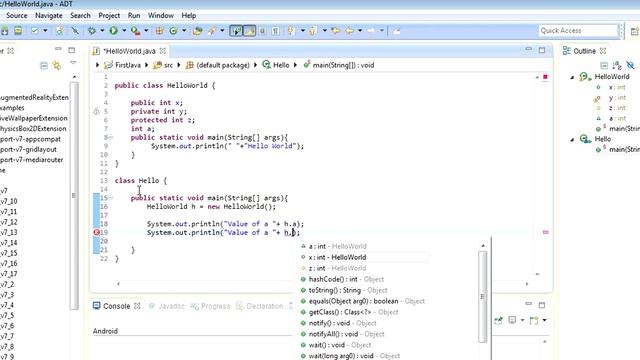Viewport: 640px width, 360px height.
Task: Select the HelloWorld.java editor tab
Action: [x=130, y=51]
